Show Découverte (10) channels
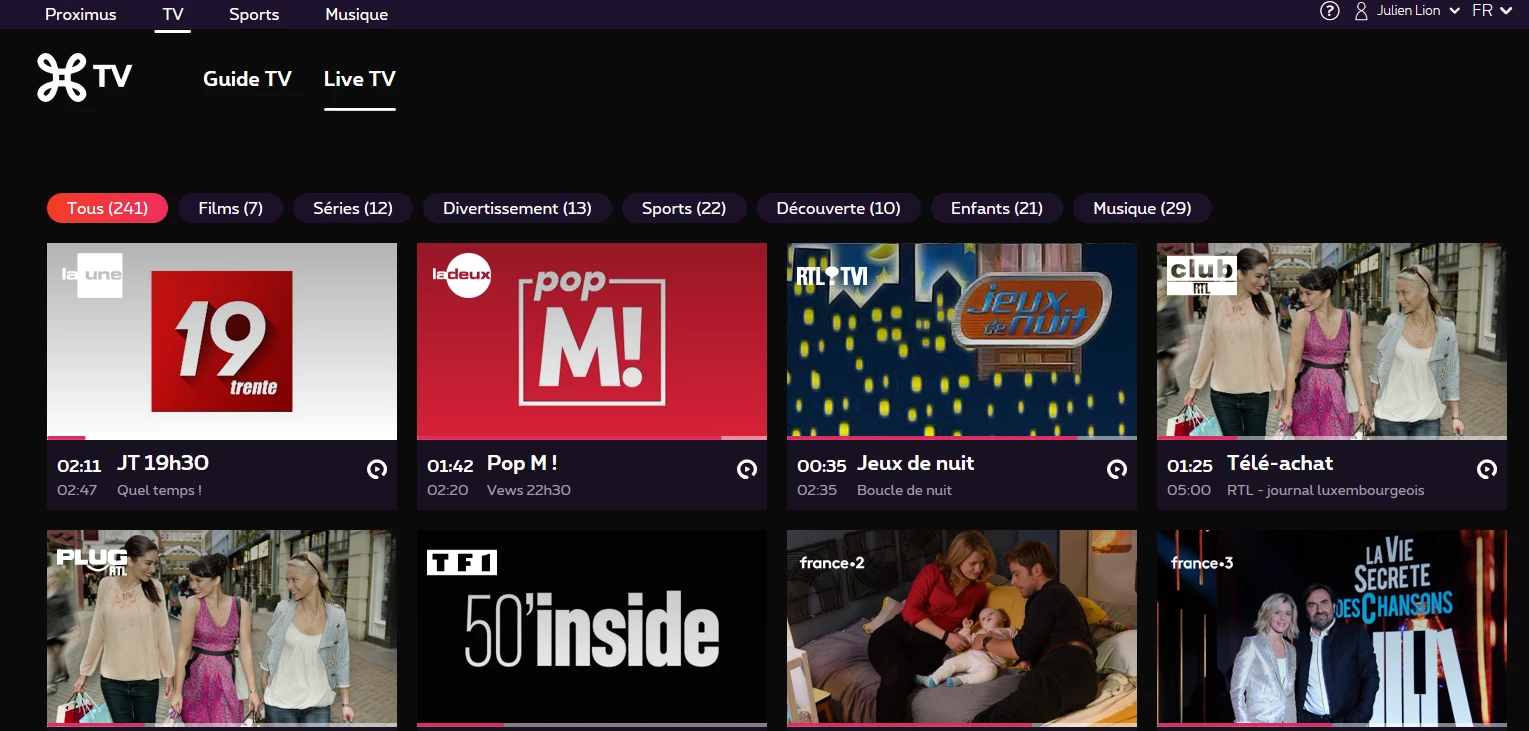This screenshot has width=1529, height=731. coord(839,208)
